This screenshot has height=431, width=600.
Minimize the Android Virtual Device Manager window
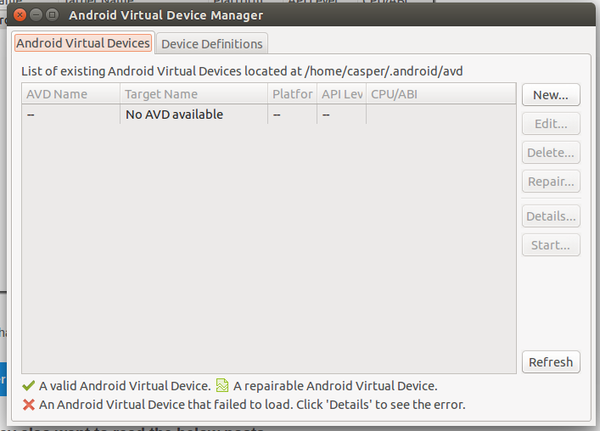pyautogui.click(x=36, y=15)
